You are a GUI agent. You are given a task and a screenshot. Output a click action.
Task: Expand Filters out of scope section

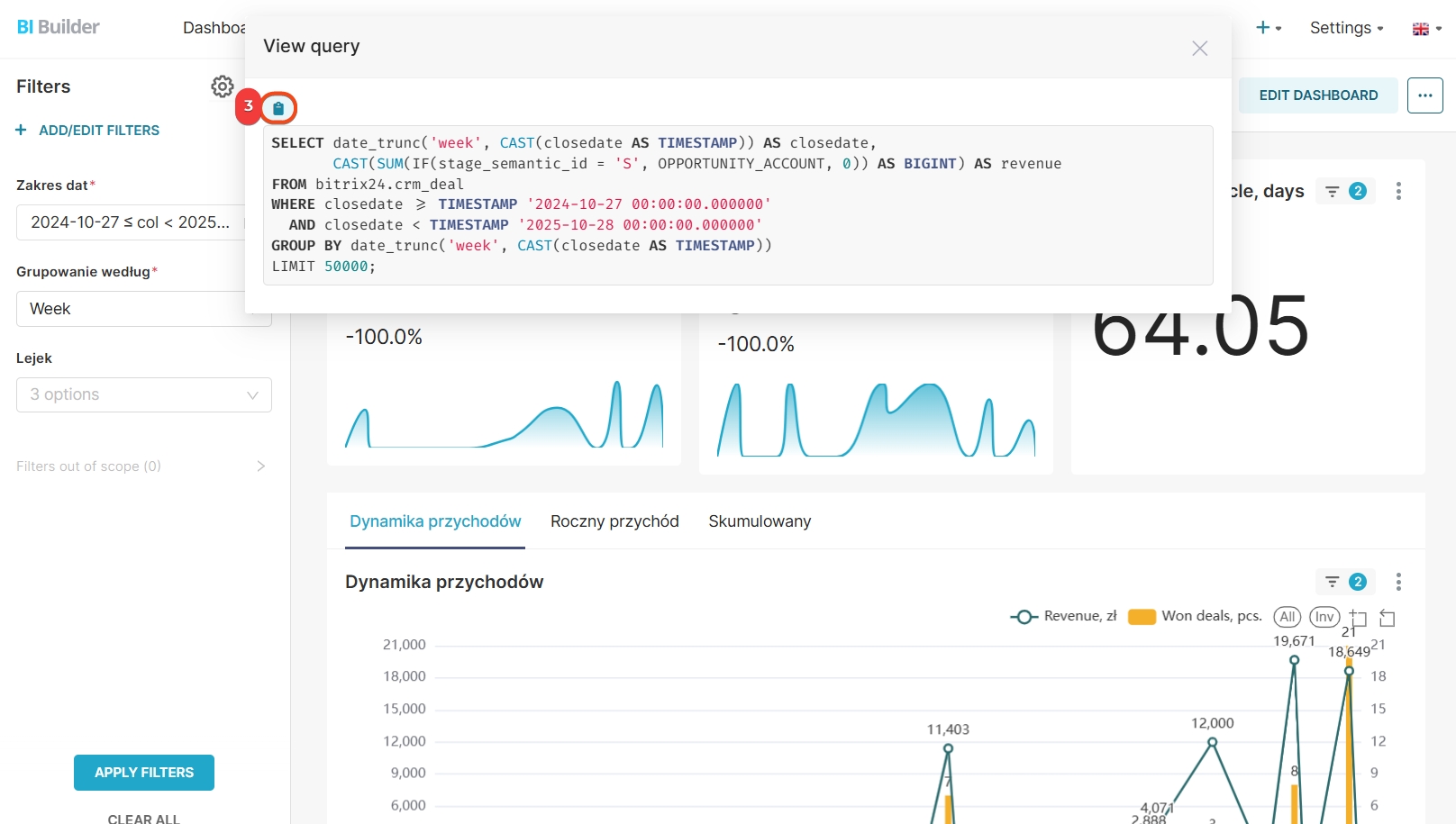pos(260,466)
